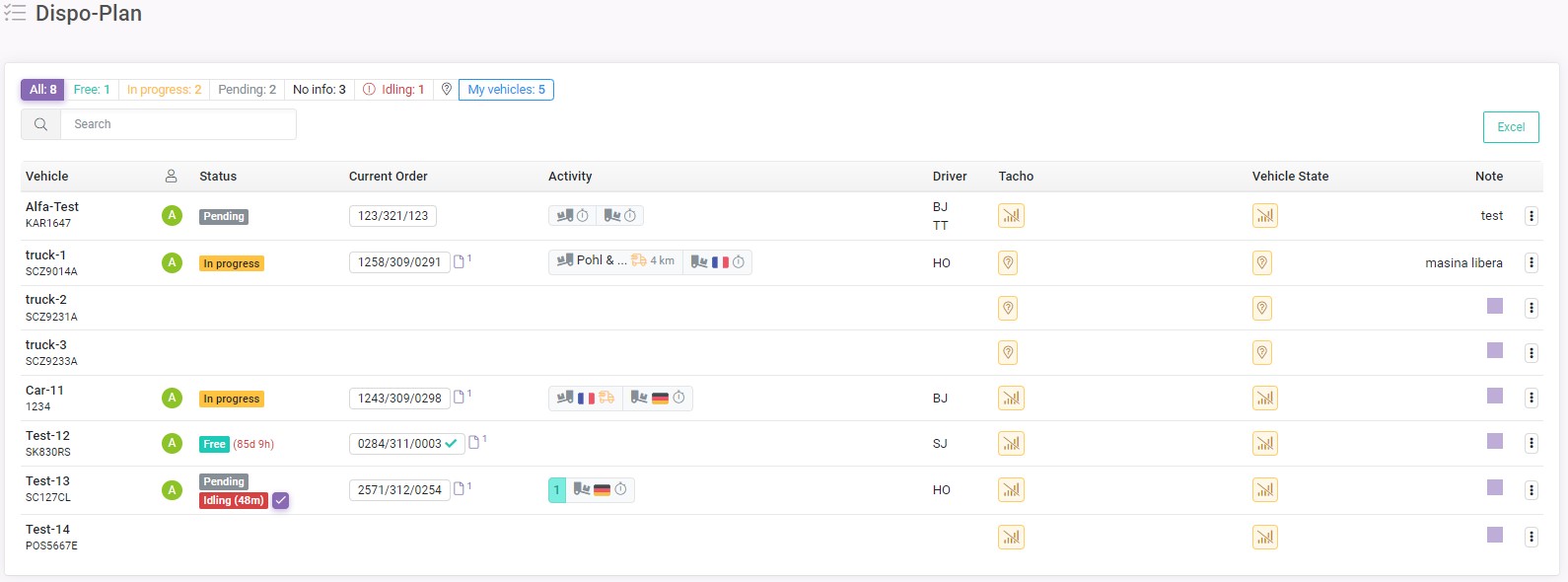This screenshot has height=582, width=1568.
Task: Click the teal number 1 activity badge
Action: 557,490
